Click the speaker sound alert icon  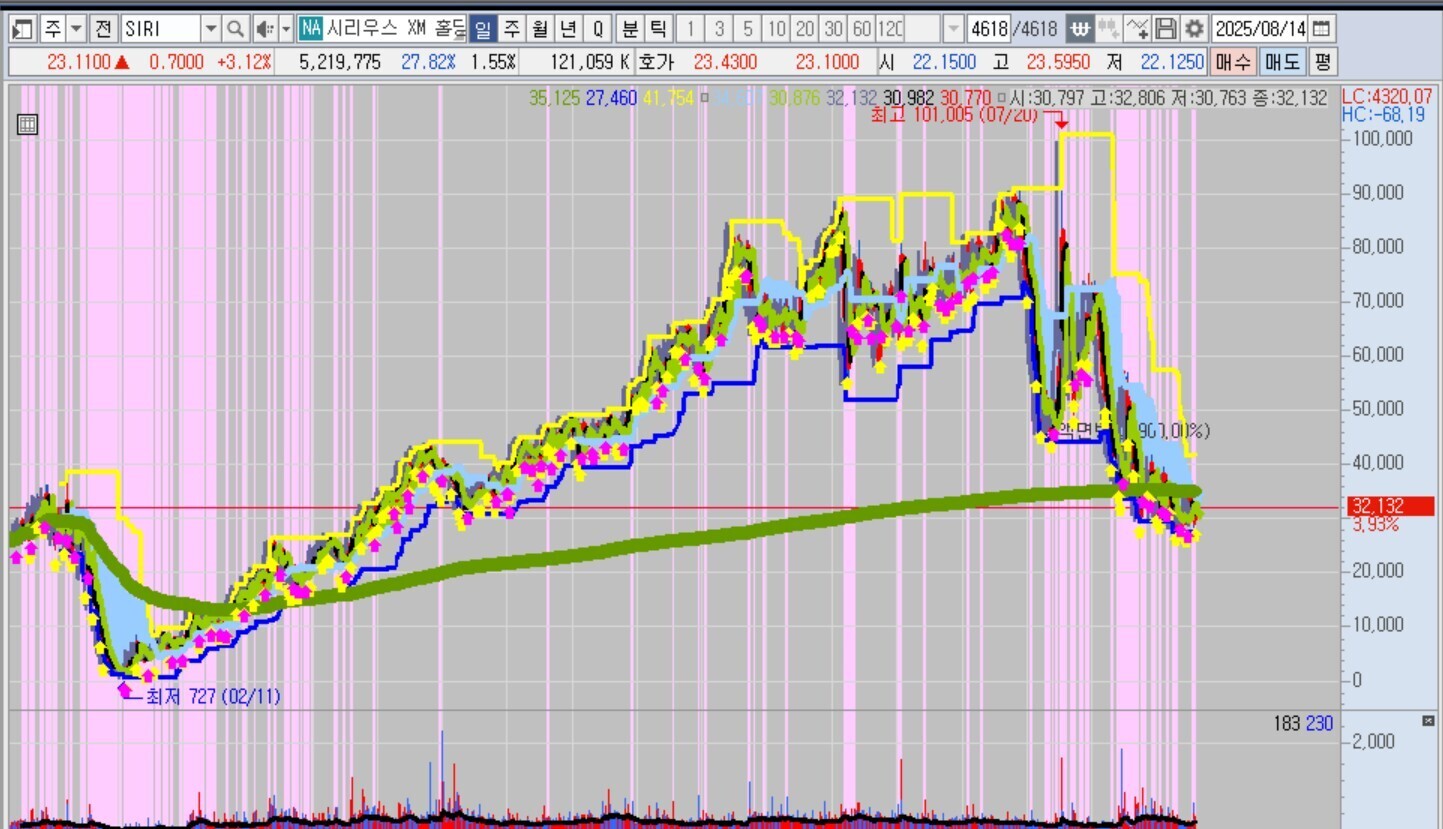click(x=264, y=28)
